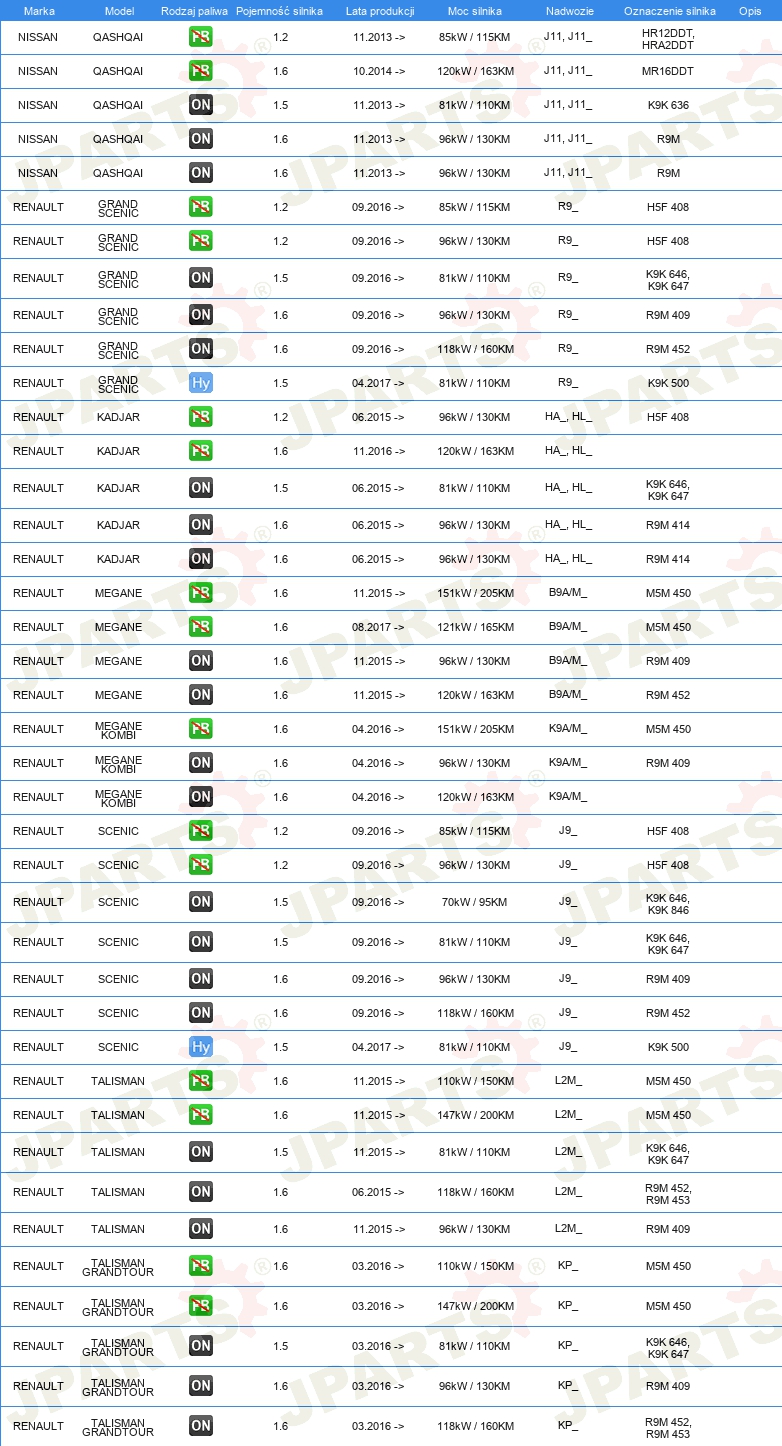Click the Lata produkcji header
Viewport: 782px width, 1446px height.
[380, 11]
